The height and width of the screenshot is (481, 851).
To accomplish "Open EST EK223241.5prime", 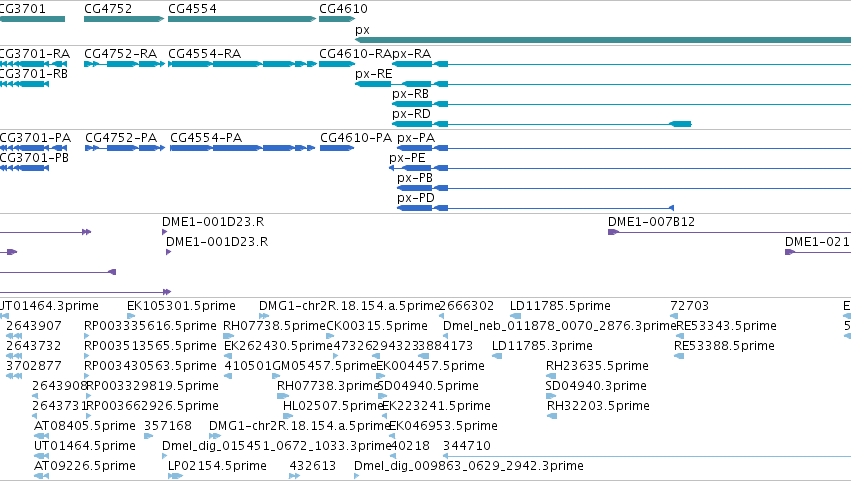I will point(436,407).
